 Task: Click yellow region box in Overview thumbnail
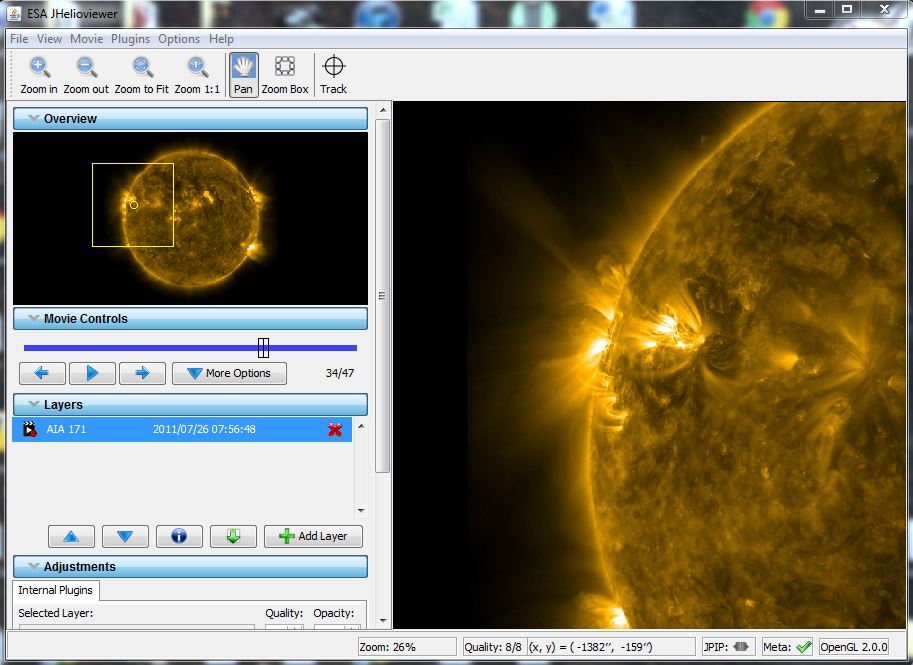[133, 205]
